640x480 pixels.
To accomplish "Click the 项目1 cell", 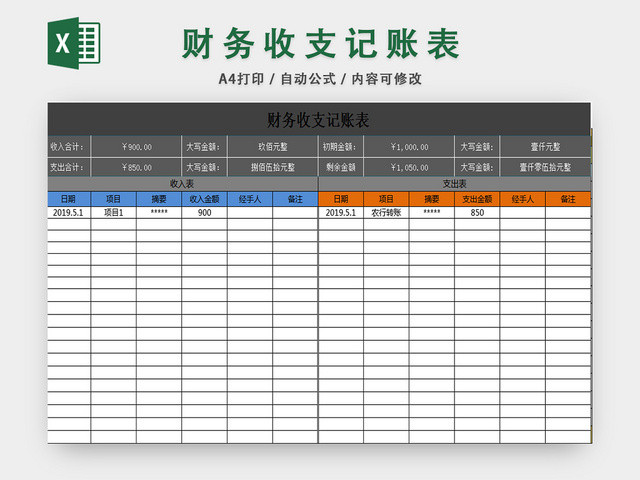I will pos(113,212).
